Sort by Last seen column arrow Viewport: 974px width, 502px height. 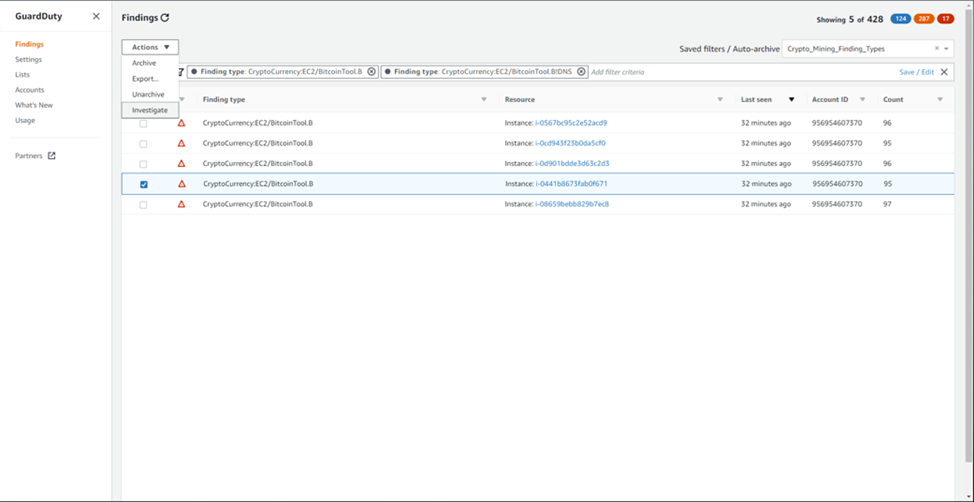pos(791,99)
